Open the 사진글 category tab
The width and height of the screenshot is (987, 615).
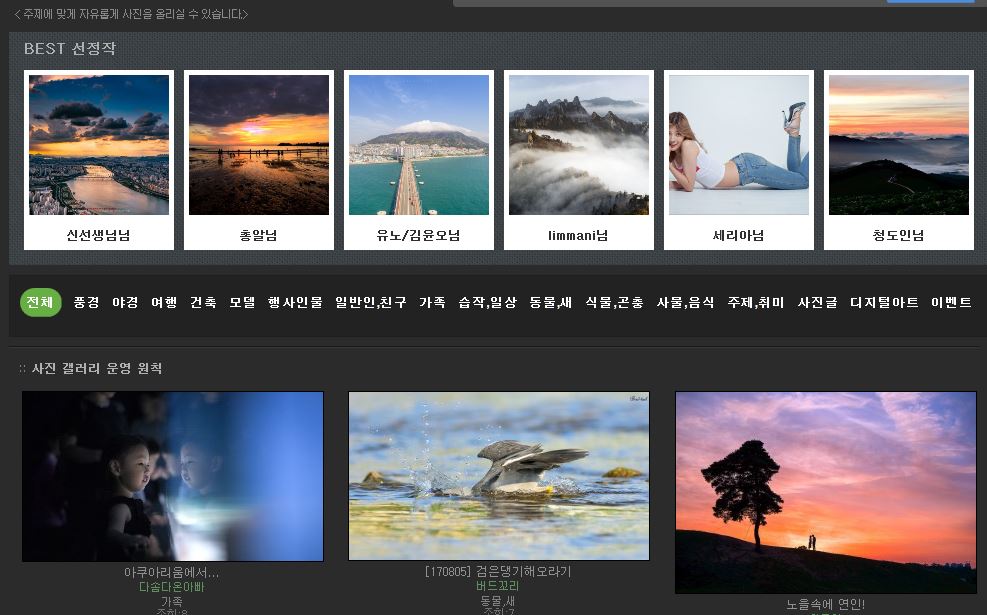pyautogui.click(x=818, y=302)
